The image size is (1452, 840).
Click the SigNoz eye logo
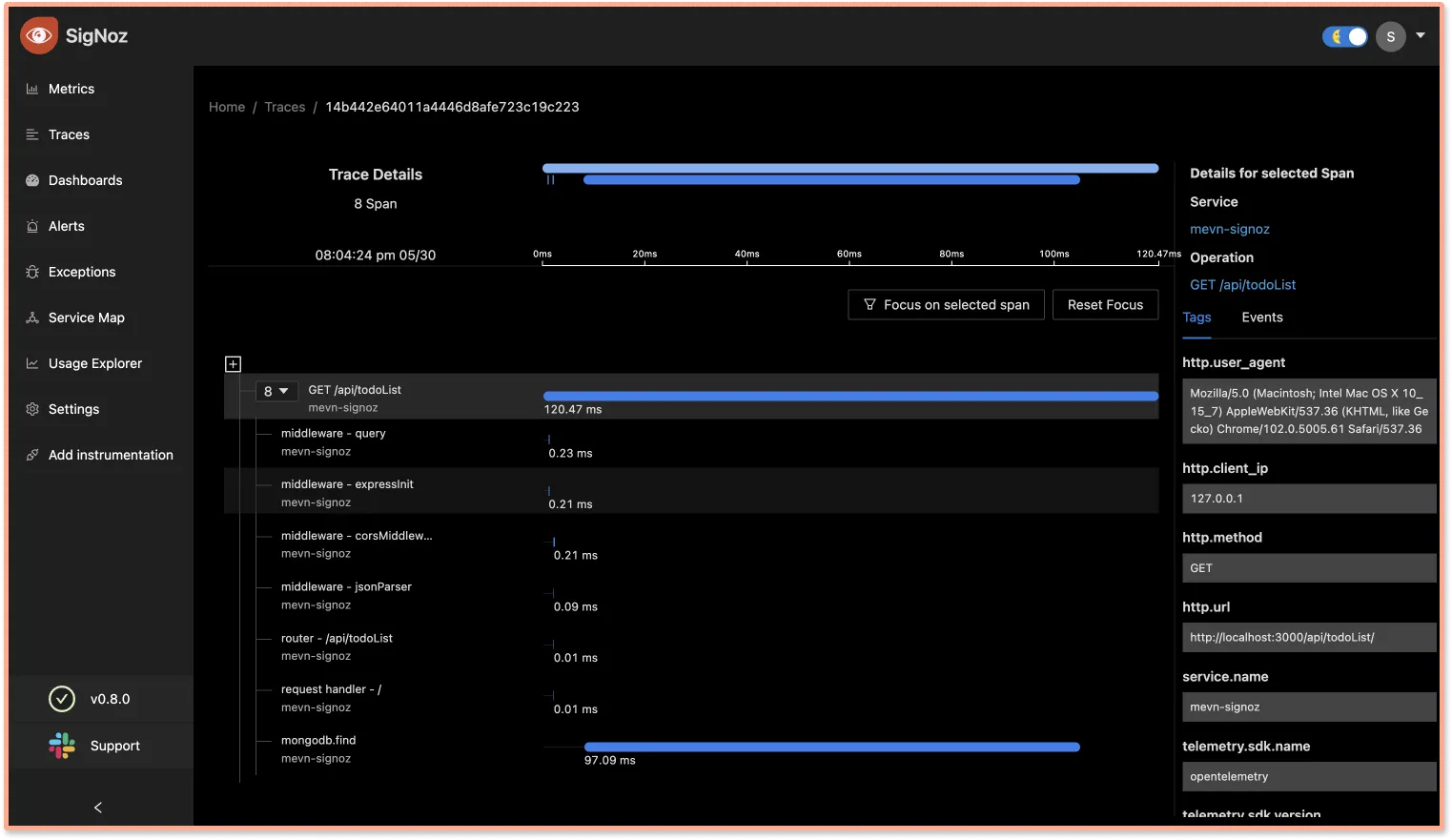39,35
